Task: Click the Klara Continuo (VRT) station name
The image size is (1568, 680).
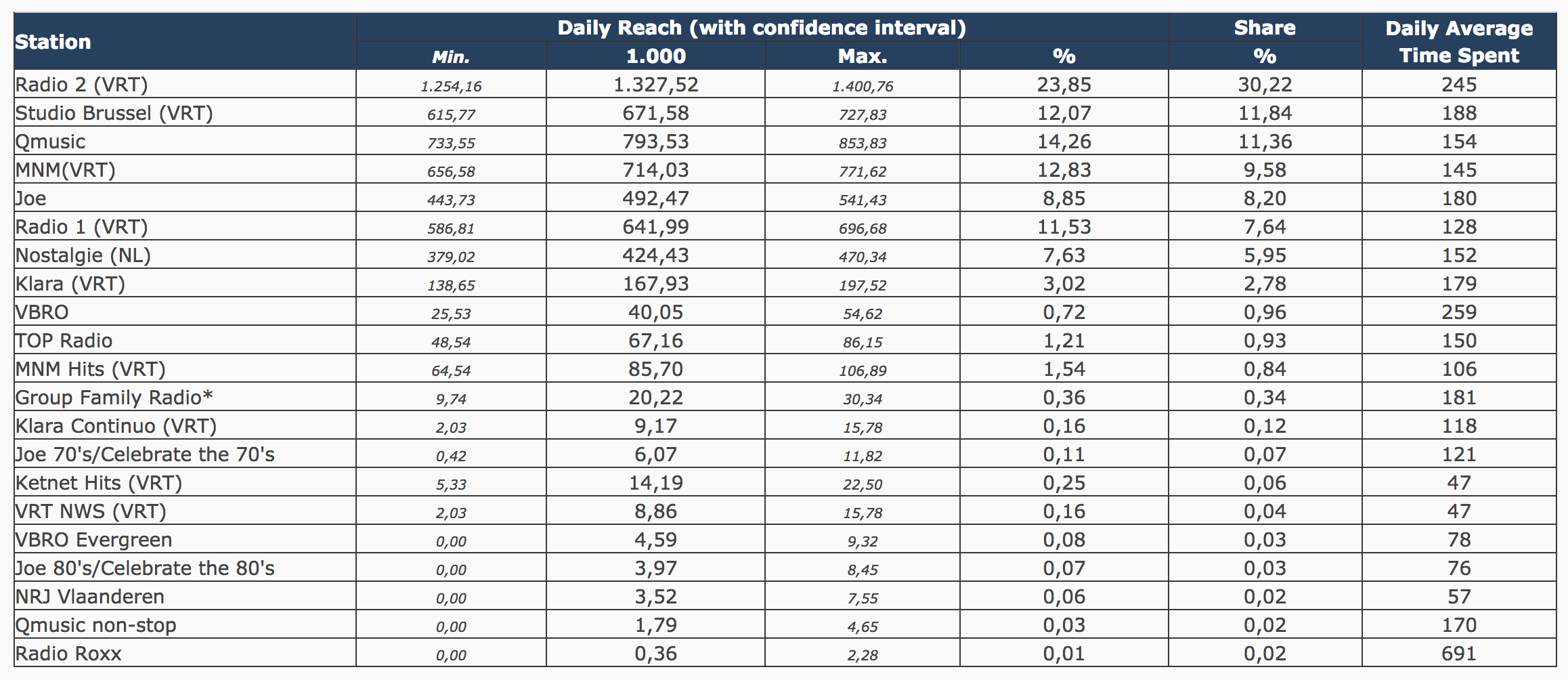Action: (x=116, y=426)
